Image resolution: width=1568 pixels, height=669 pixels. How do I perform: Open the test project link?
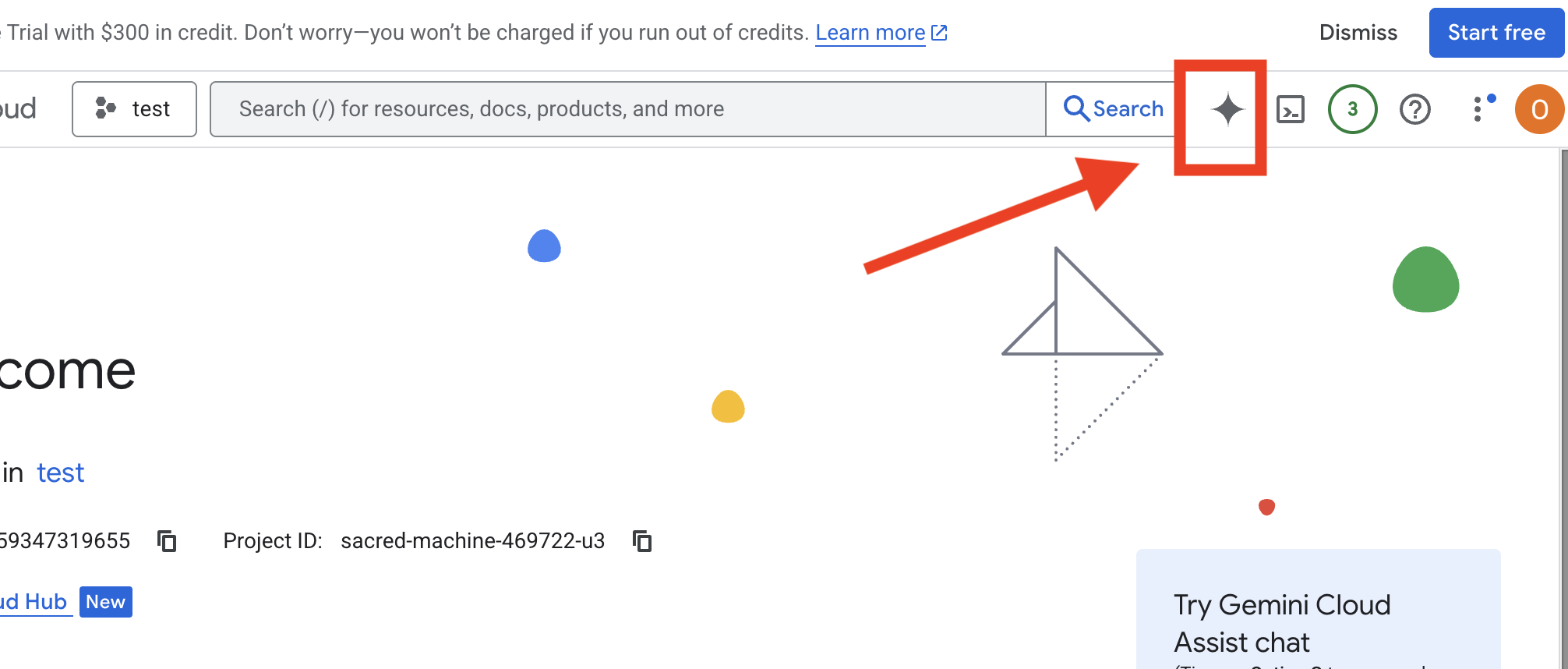(61, 473)
